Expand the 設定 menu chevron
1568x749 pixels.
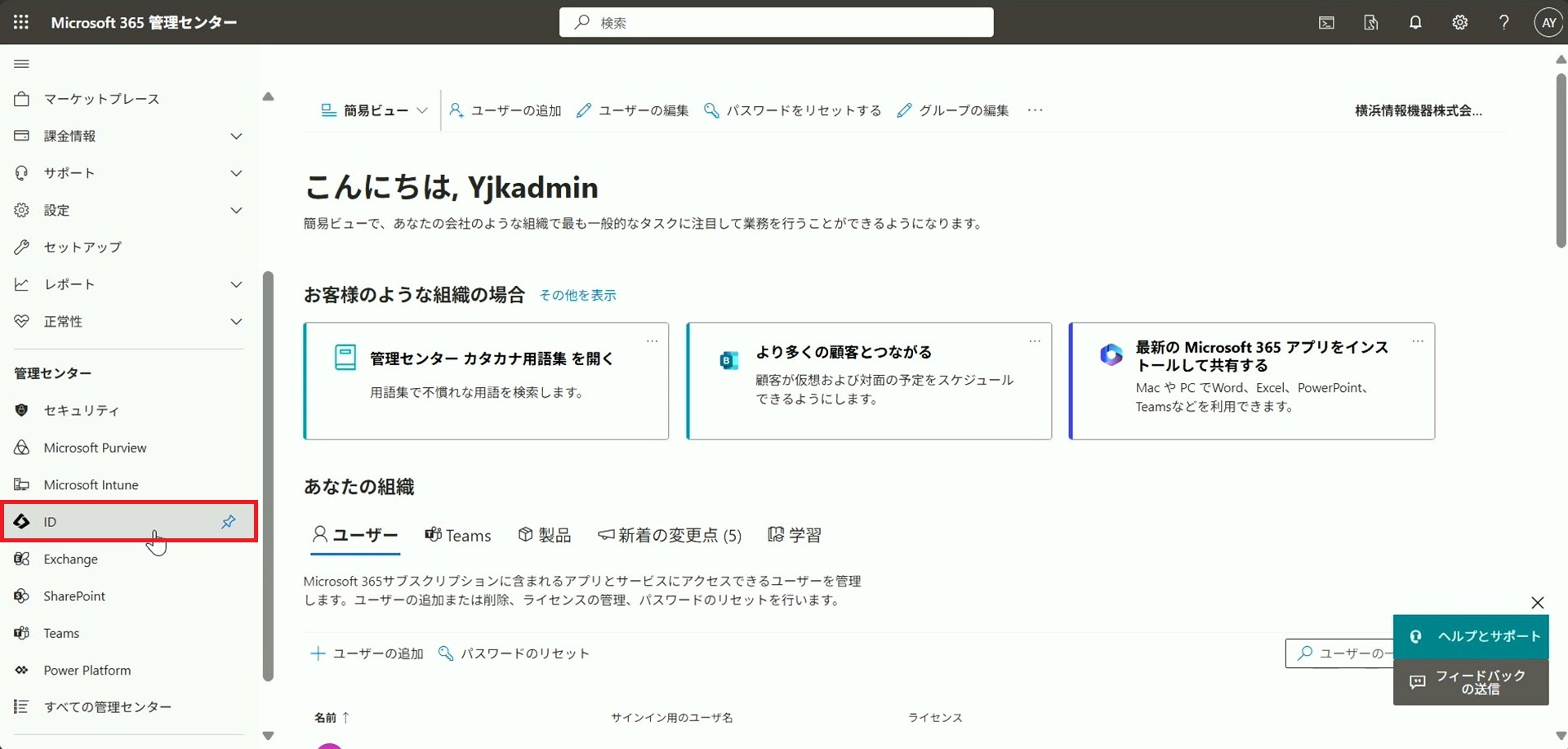236,211
